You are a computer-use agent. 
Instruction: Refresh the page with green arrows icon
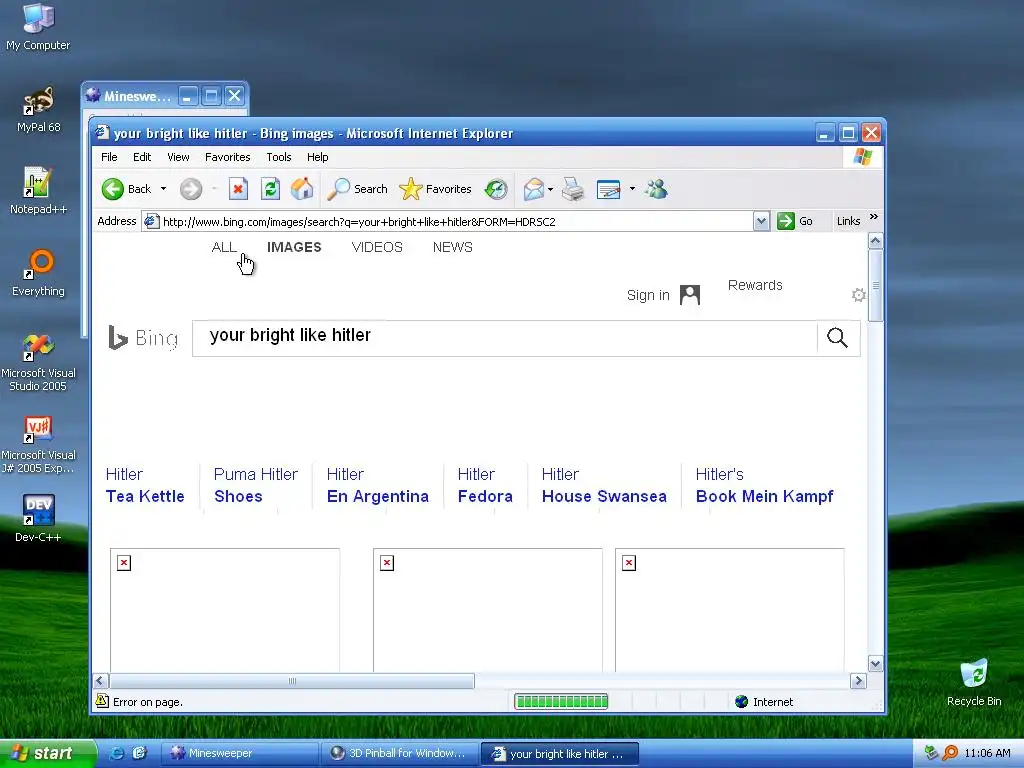coord(270,189)
